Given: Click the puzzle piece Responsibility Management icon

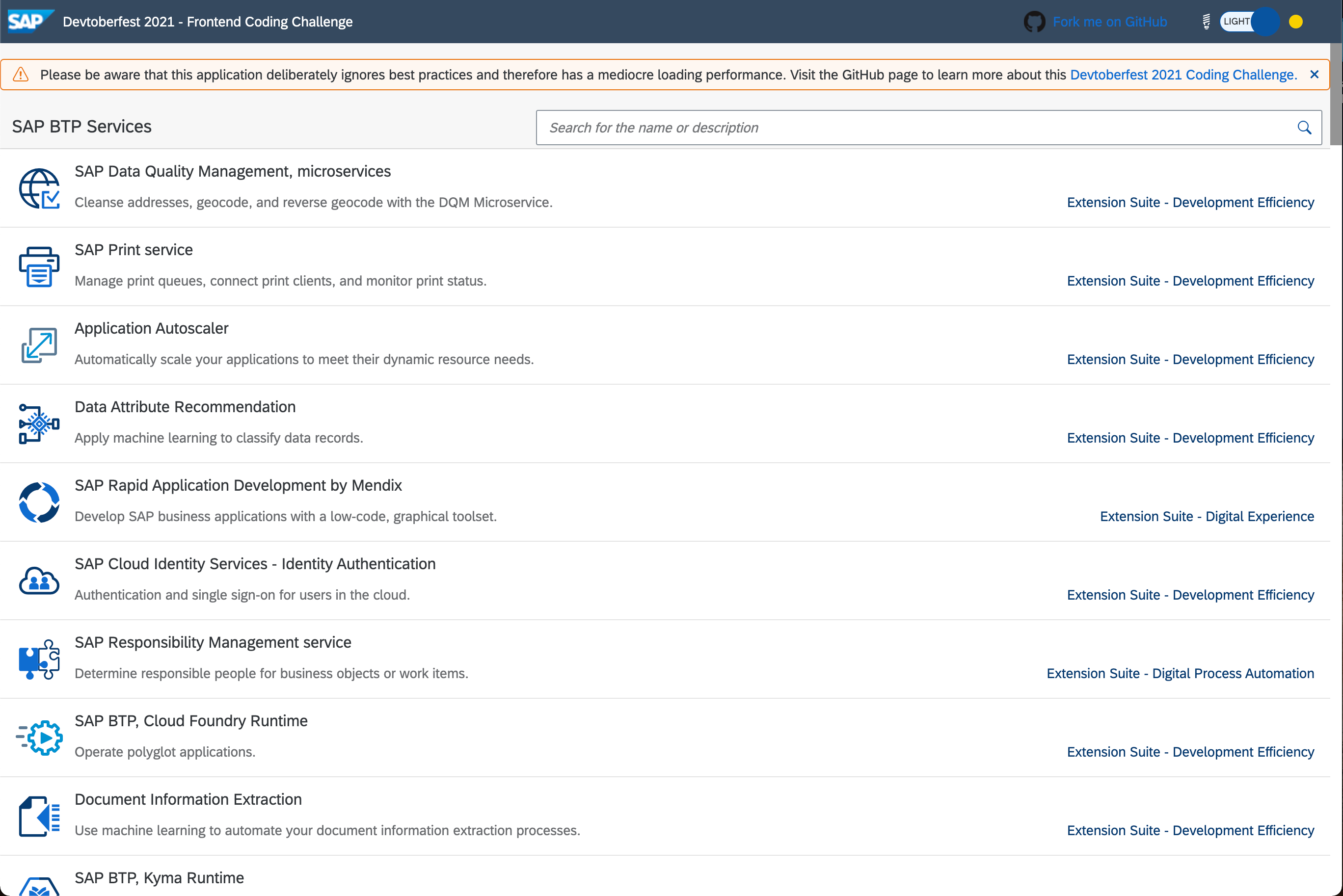Looking at the screenshot, I should click(x=39, y=659).
